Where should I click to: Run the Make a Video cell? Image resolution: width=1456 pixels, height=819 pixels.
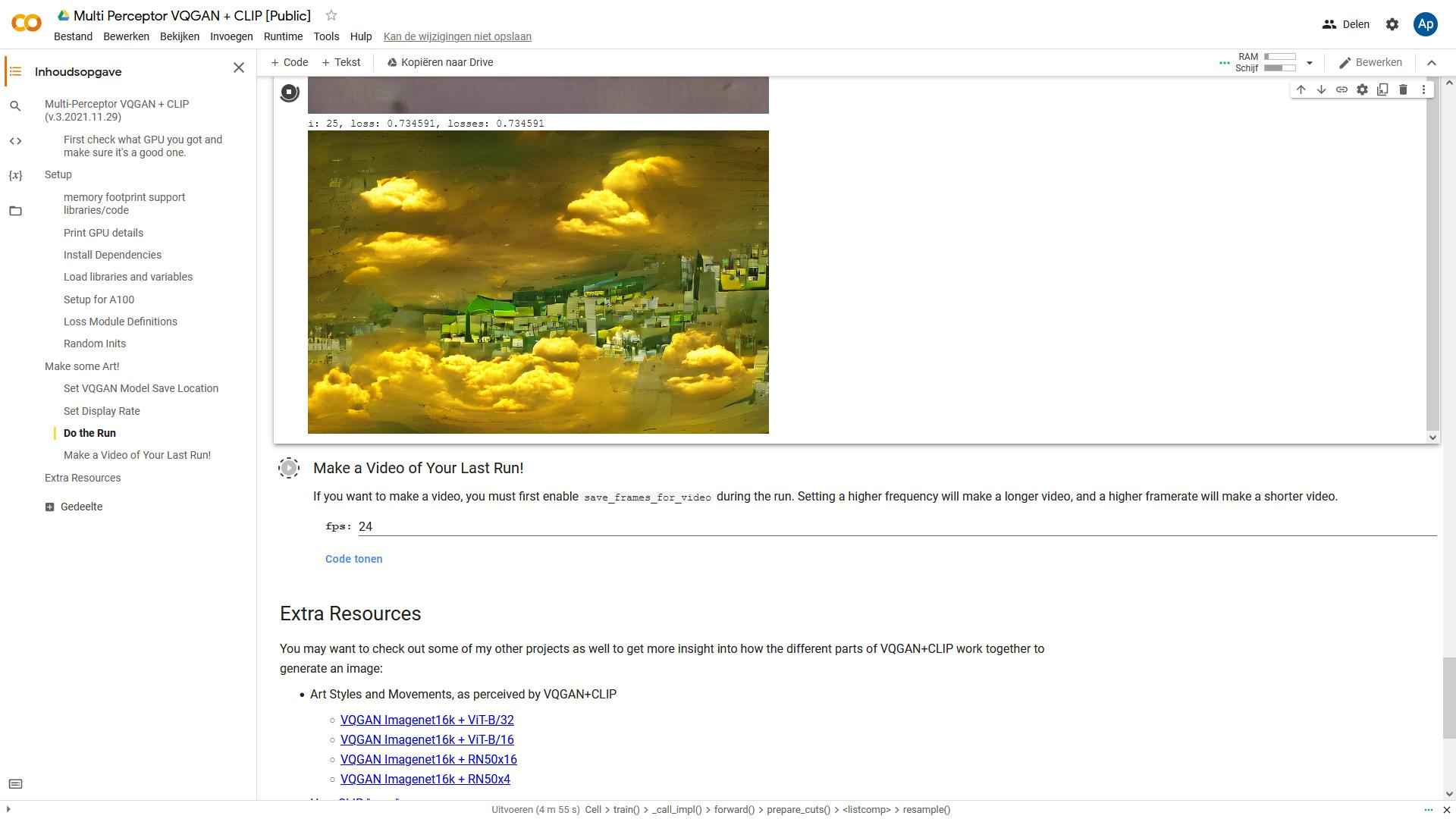(289, 468)
